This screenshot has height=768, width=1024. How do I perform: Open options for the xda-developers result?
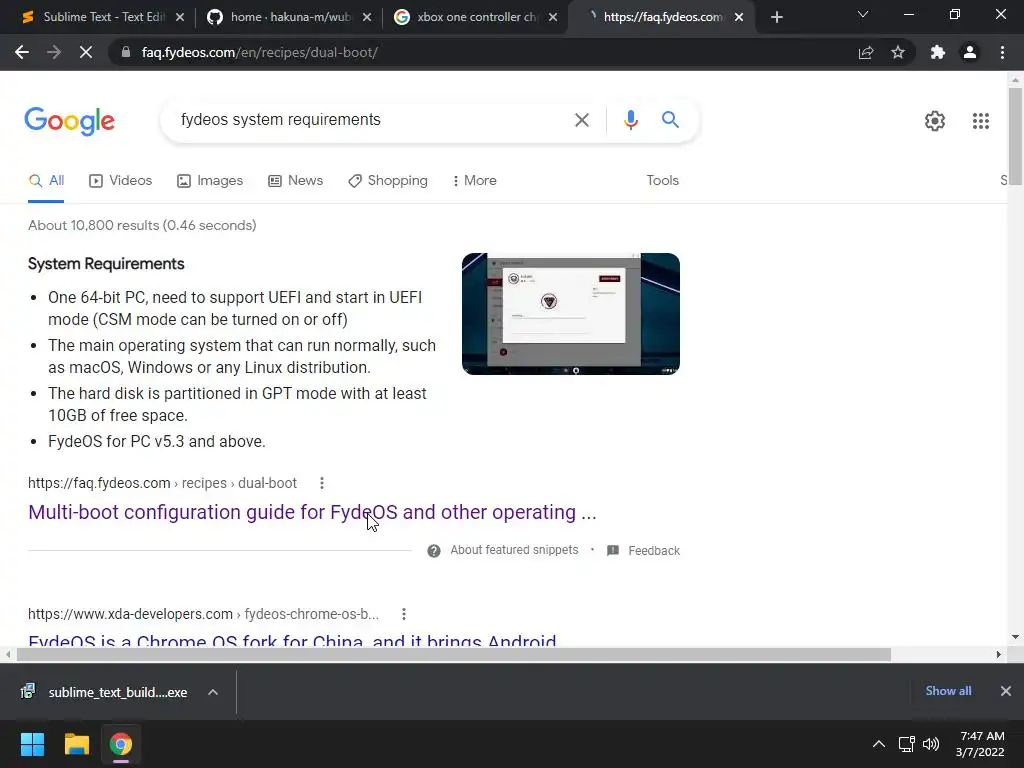pos(404,615)
